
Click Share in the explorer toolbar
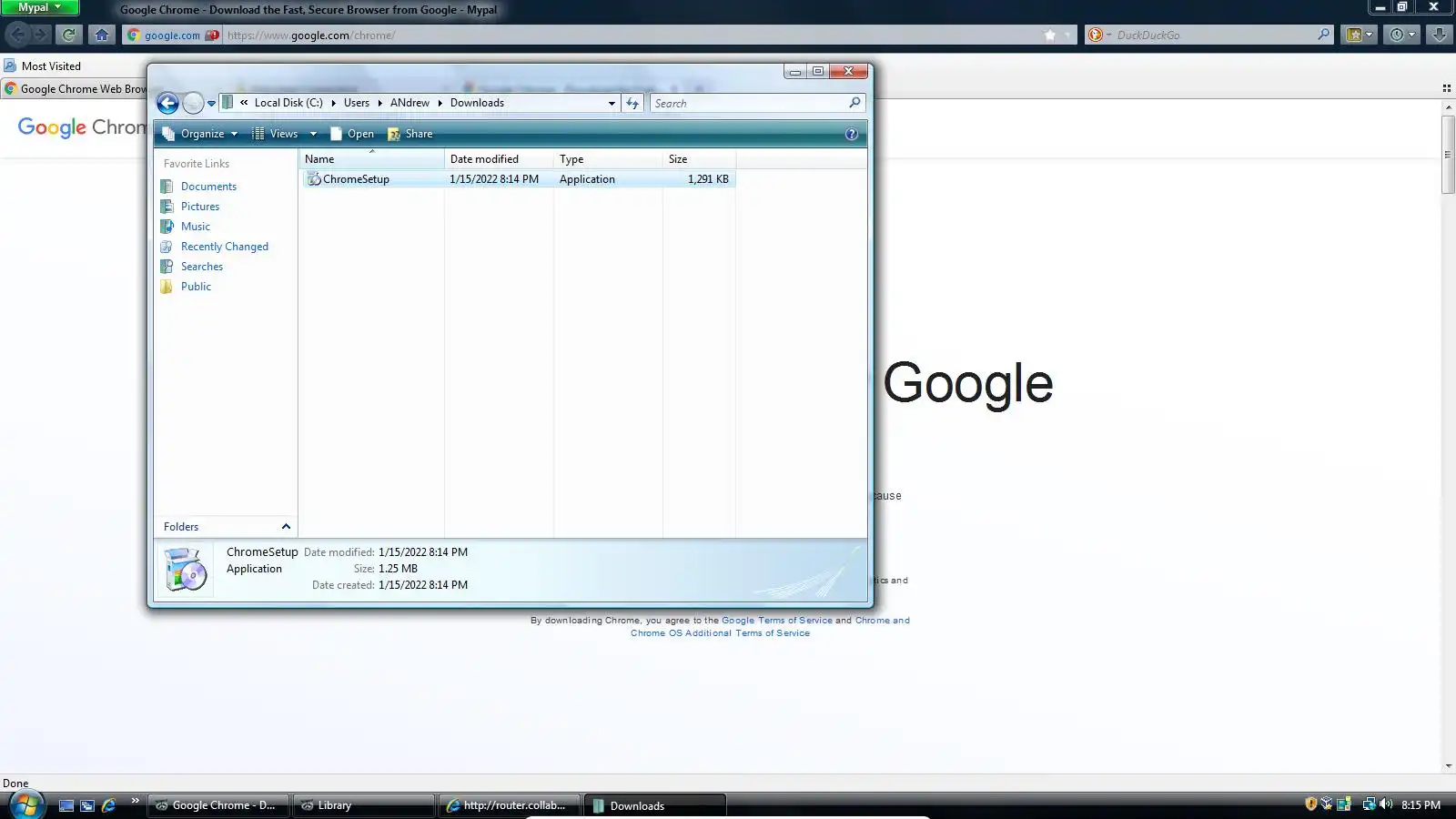click(x=410, y=134)
